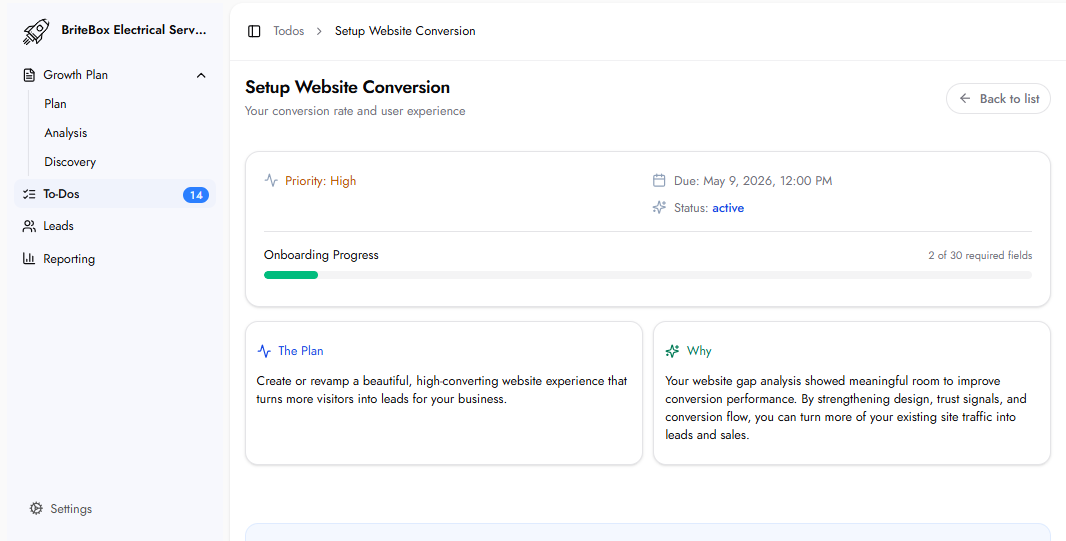
Task: Click the Onboarding Progress bar
Action: point(647,275)
